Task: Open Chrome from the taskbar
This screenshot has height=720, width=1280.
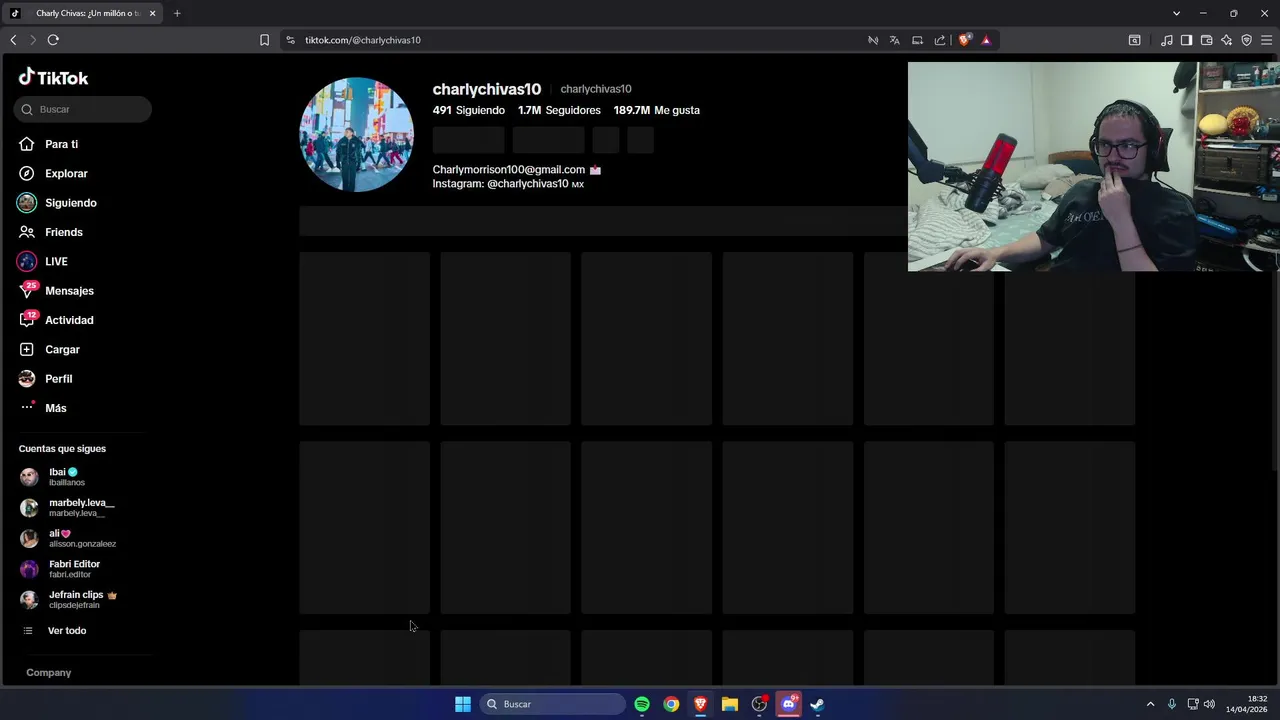Action: 671,704
